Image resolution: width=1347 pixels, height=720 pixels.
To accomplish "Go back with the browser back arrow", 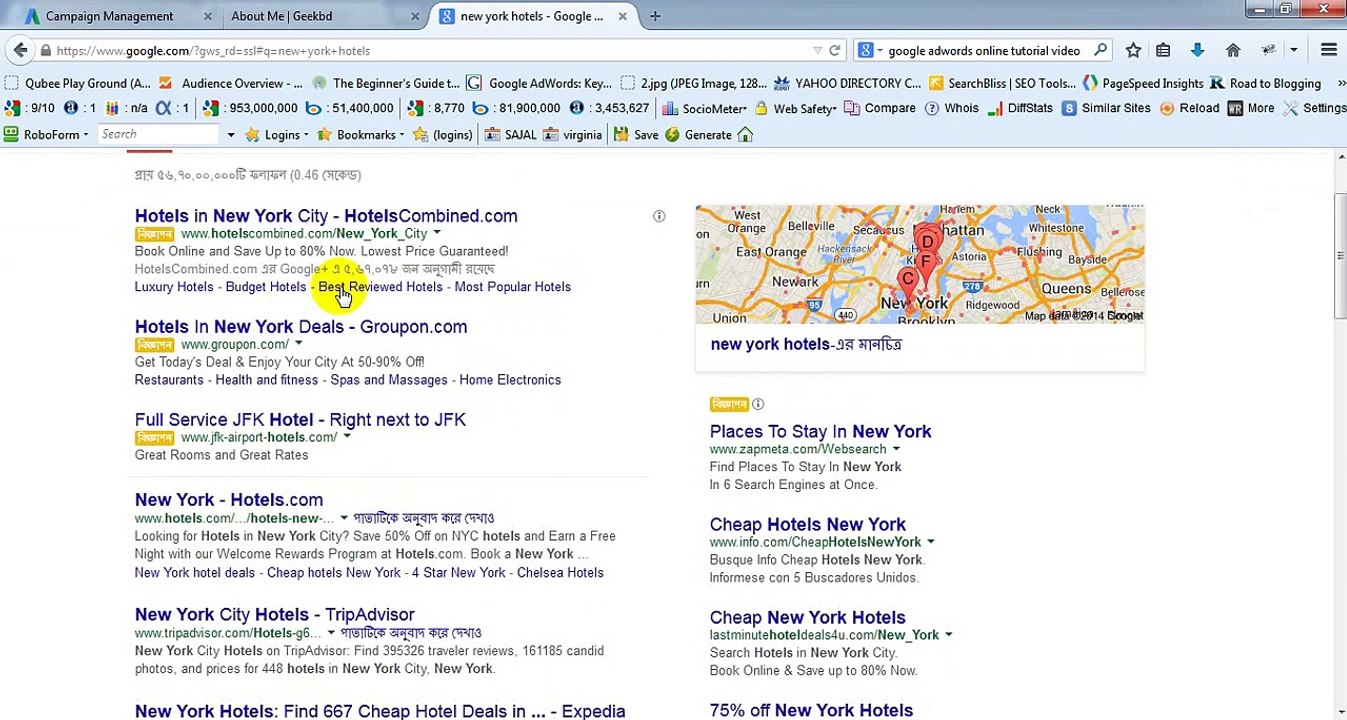I will (x=21, y=50).
